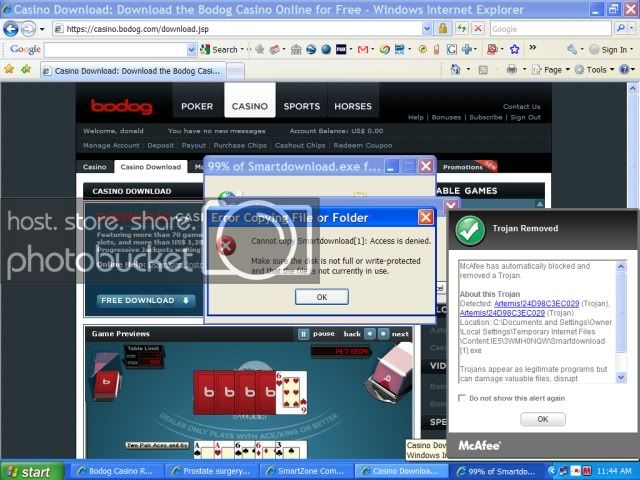Select the Casino Download browser tab
Screen dimensions: 640x480
tap(133, 71)
